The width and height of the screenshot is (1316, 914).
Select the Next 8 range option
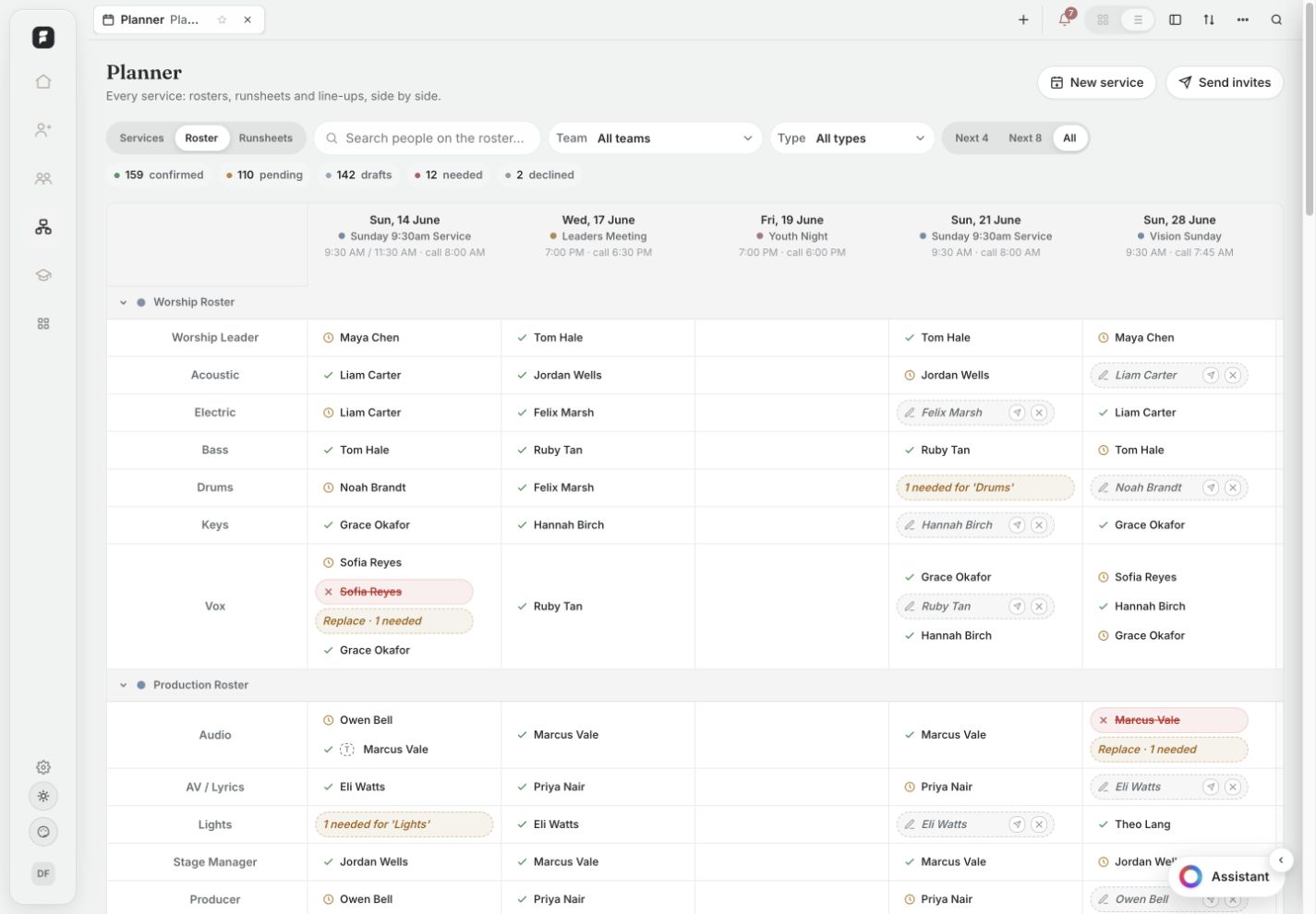click(1025, 138)
